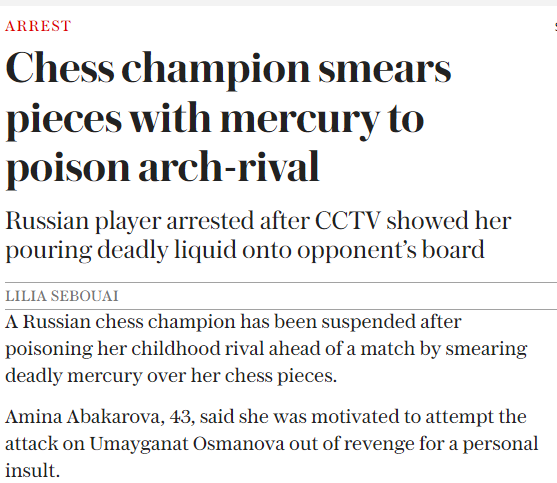
Task: Click the headline word 'Chess'
Action: point(60,68)
